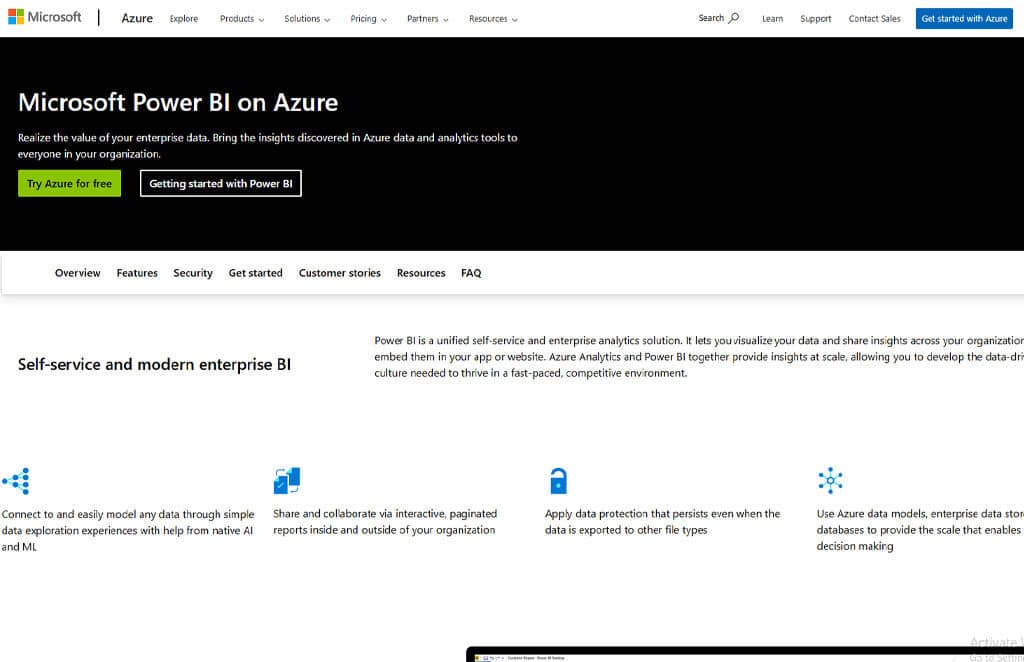Jump to Customer stories section

339,273
